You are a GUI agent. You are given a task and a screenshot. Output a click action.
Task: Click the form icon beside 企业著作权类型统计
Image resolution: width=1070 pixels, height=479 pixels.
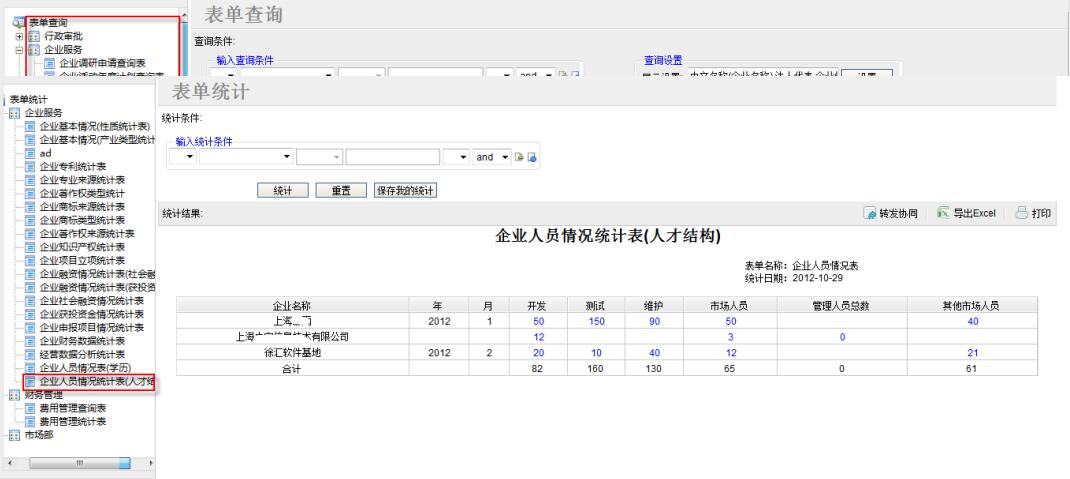click(x=30, y=194)
